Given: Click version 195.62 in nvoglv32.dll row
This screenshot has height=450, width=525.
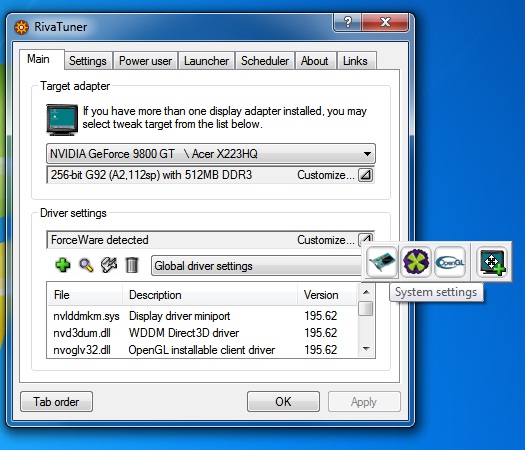Looking at the screenshot, I should tap(321, 350).
